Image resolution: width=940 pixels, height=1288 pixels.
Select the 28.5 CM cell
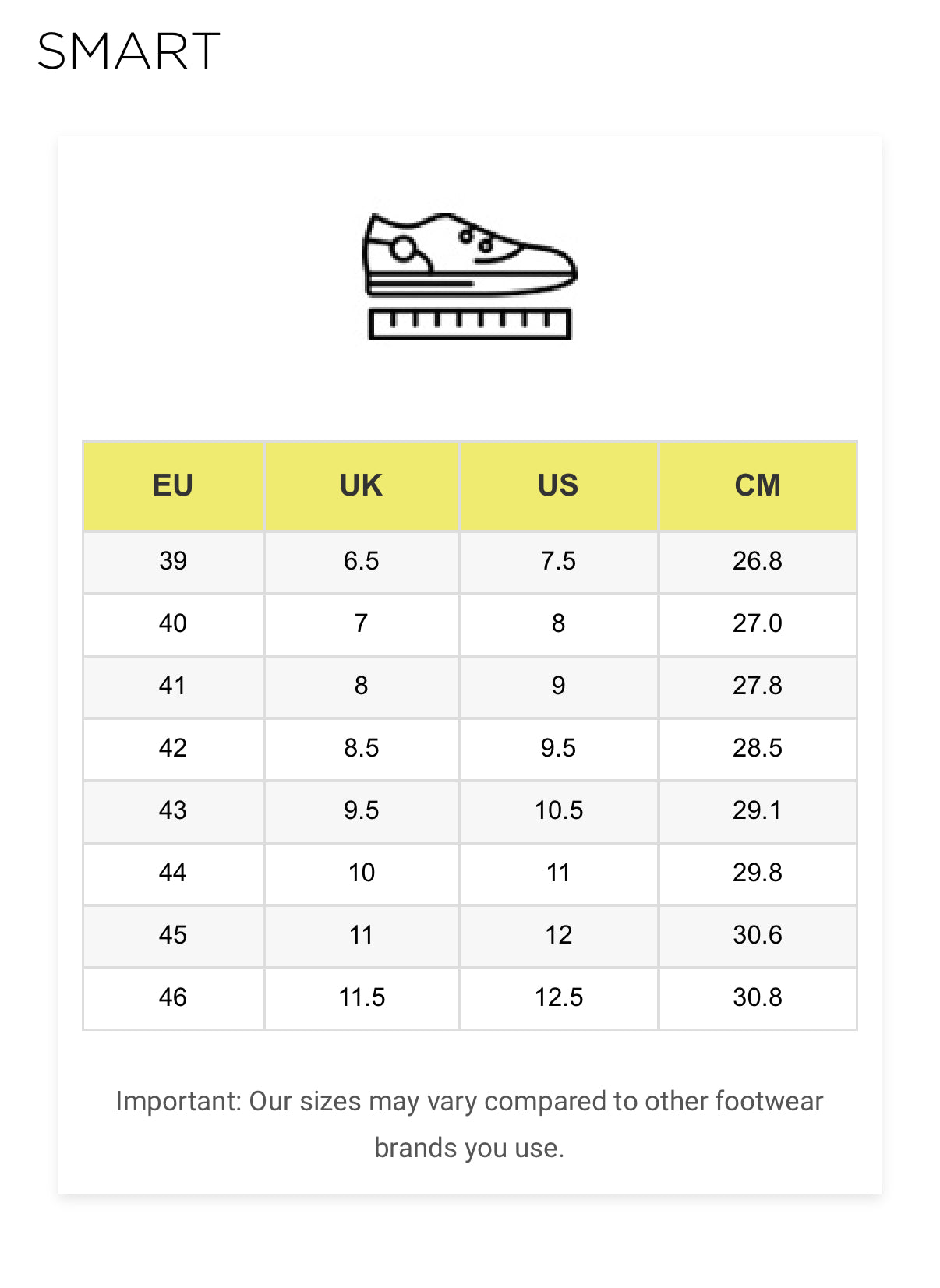(x=757, y=748)
